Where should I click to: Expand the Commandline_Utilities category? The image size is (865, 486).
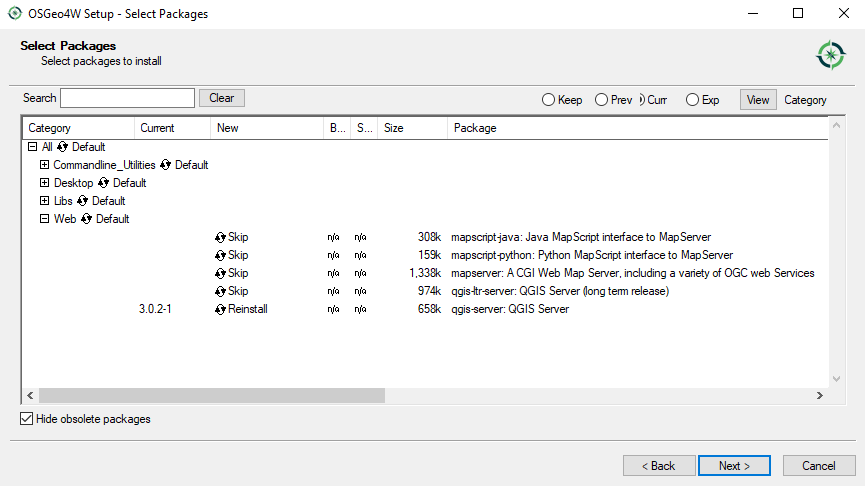(x=44, y=165)
